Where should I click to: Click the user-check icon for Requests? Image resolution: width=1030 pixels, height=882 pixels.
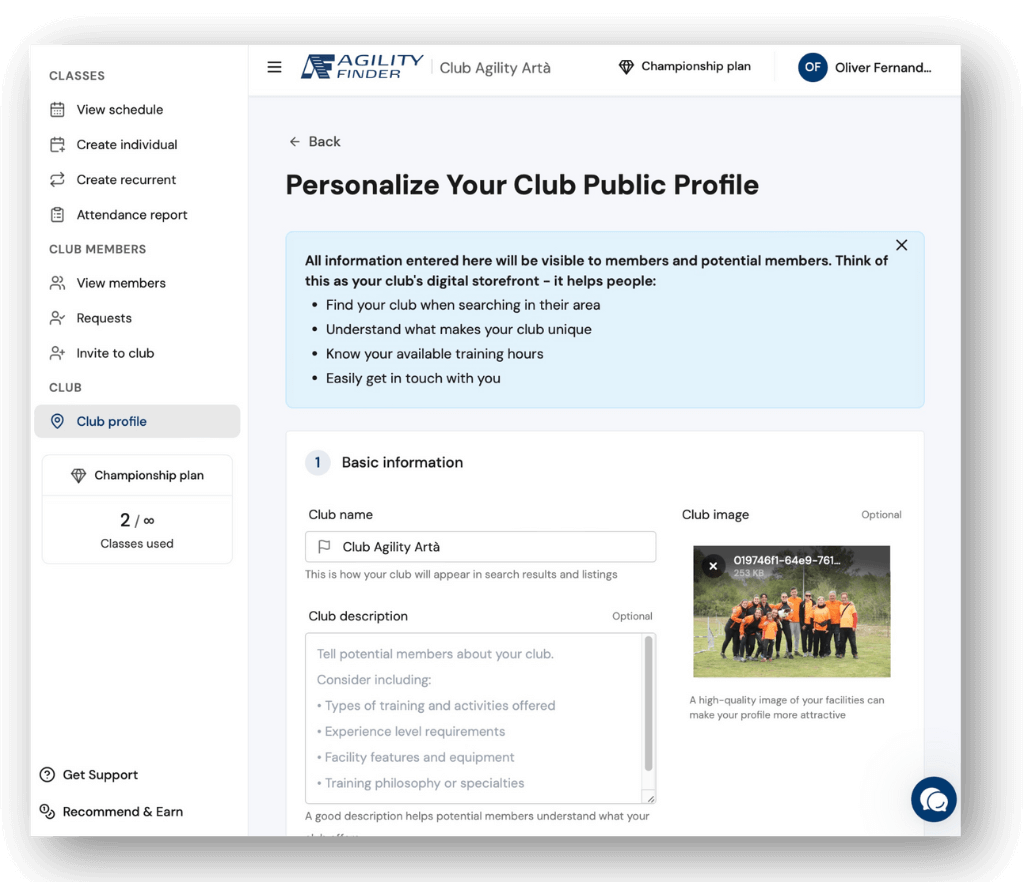57,318
